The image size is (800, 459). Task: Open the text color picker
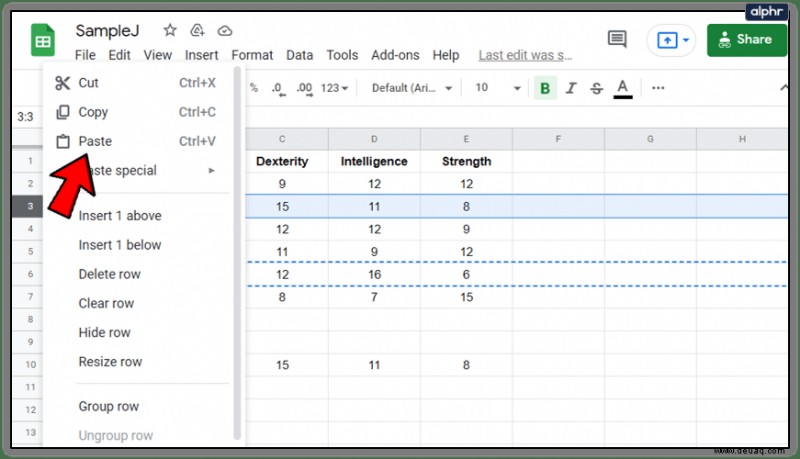(622, 89)
